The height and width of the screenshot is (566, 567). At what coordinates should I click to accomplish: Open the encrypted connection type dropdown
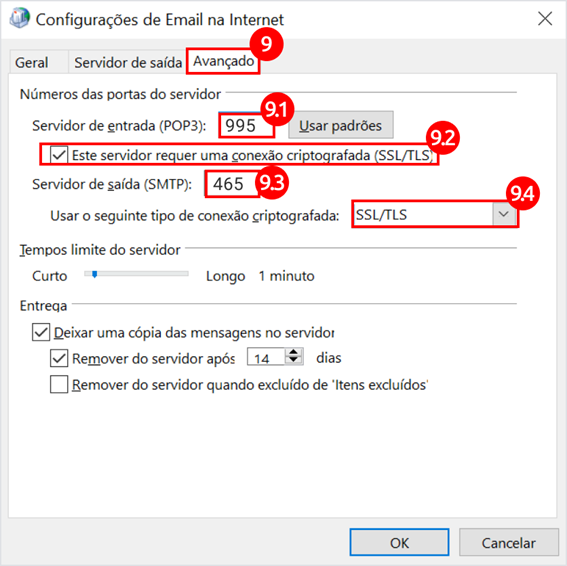coord(435,215)
